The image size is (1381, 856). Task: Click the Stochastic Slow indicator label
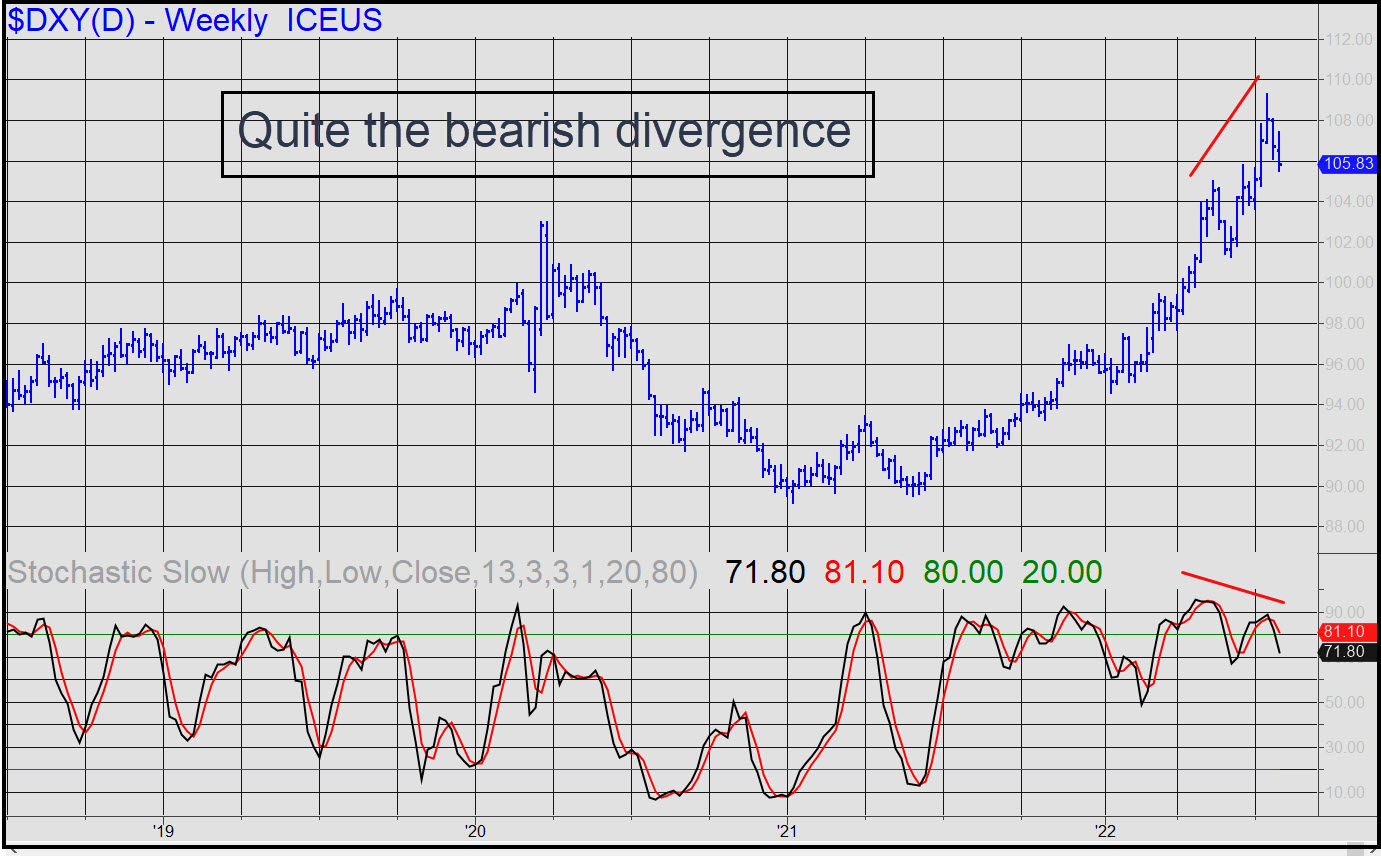pos(352,572)
